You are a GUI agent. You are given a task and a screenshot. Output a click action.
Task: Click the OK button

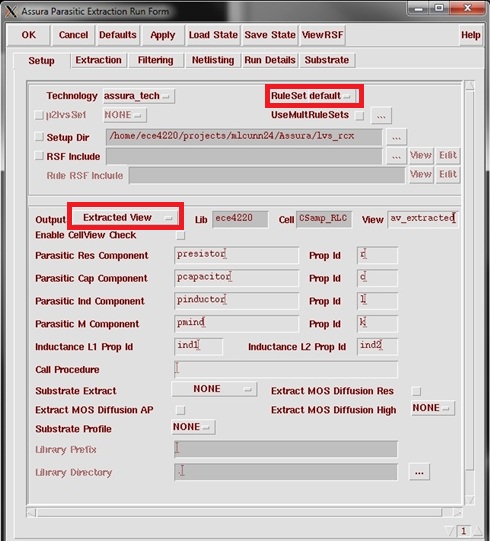(x=29, y=35)
